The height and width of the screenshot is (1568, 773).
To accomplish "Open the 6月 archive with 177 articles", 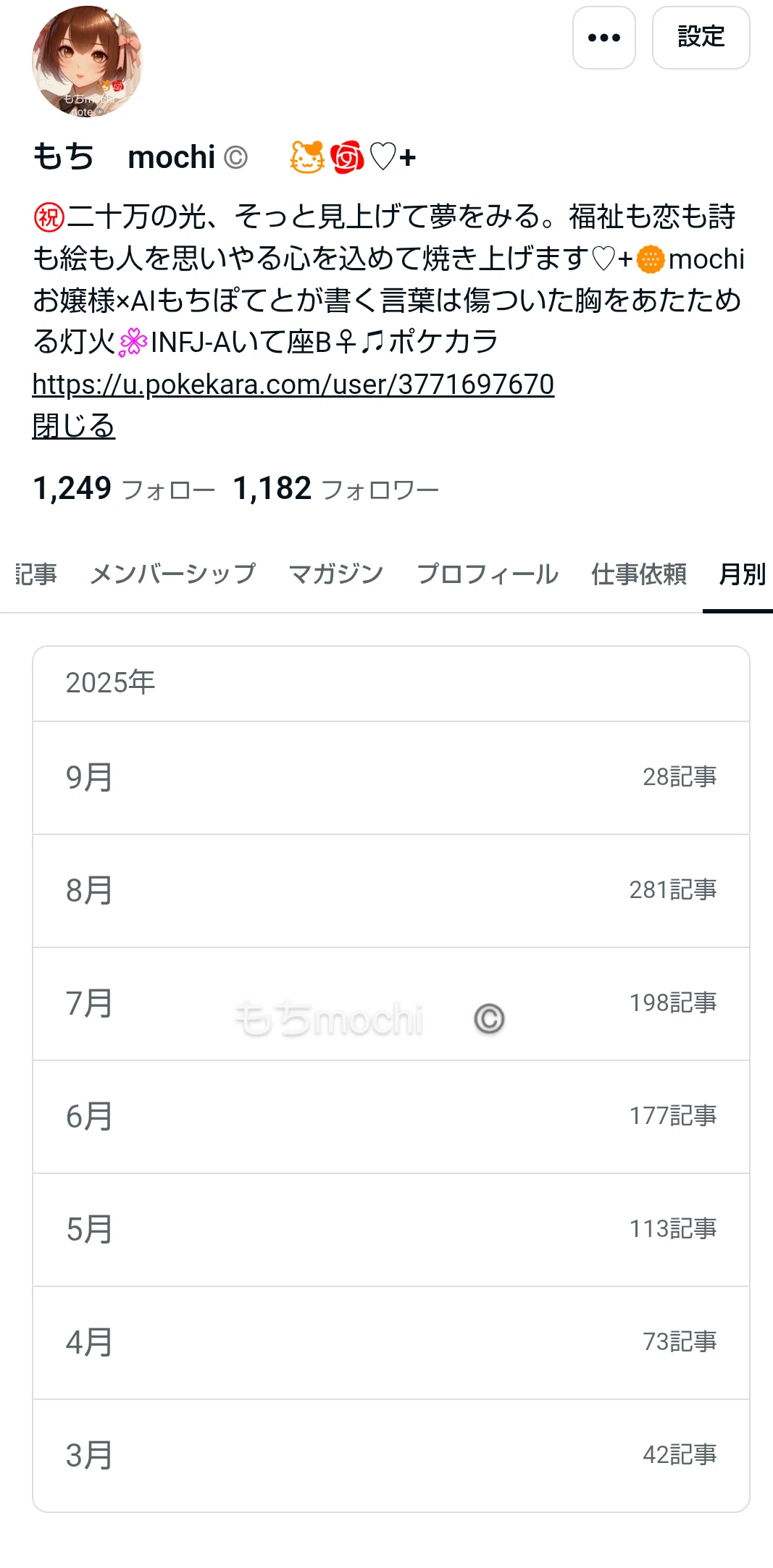I will [391, 1117].
